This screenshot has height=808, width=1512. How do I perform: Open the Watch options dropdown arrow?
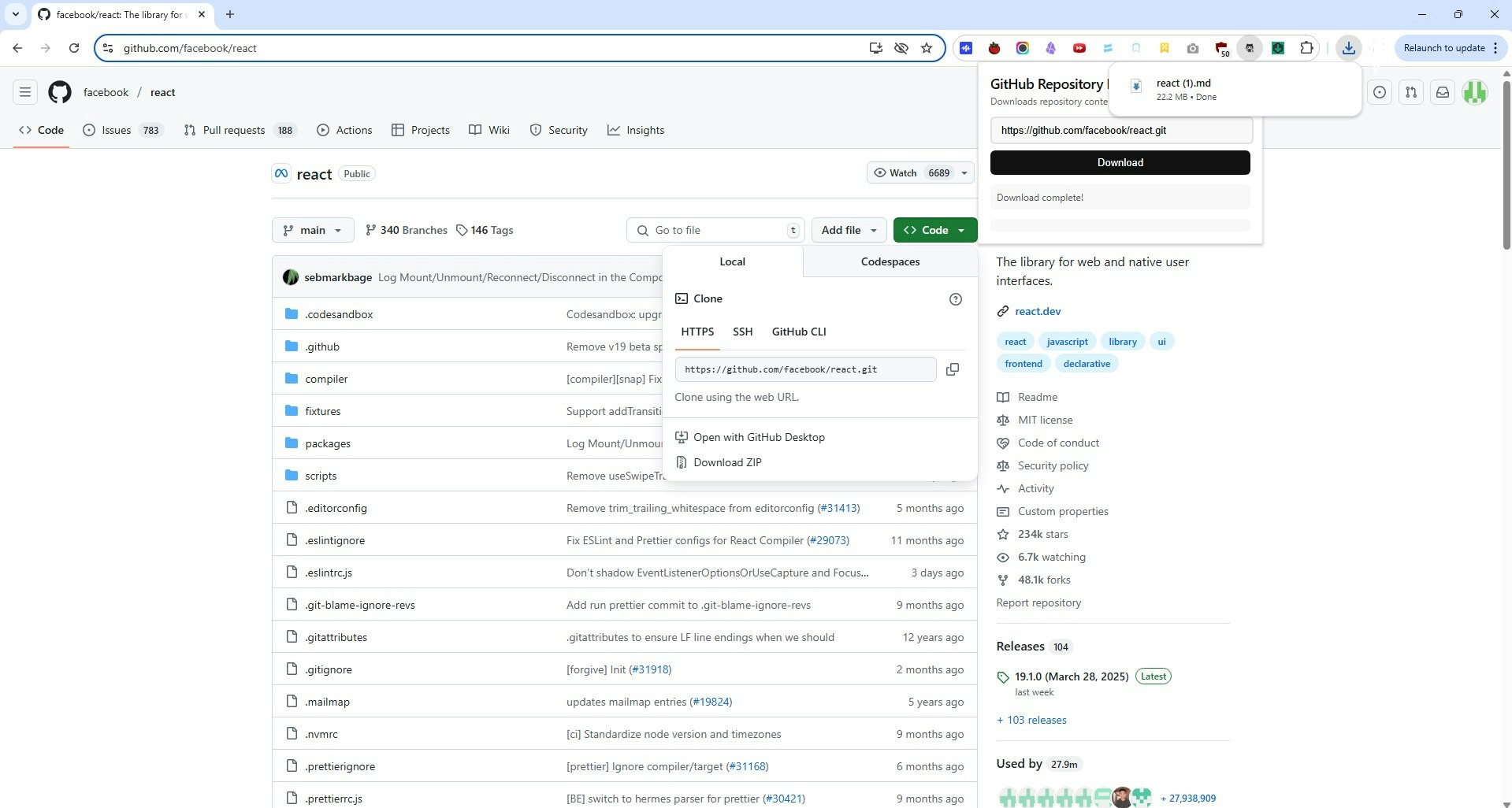(964, 173)
